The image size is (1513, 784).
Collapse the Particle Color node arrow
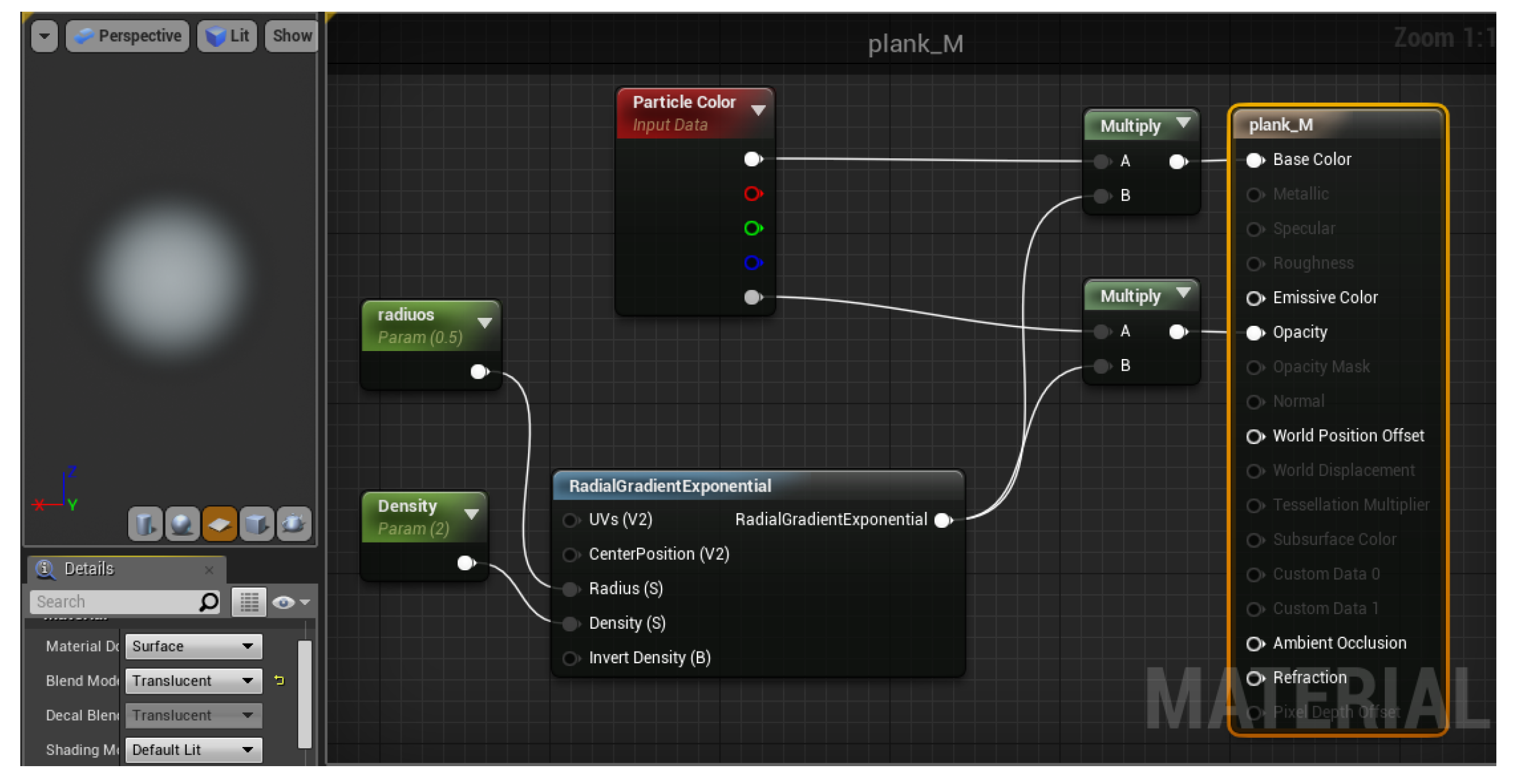[758, 110]
